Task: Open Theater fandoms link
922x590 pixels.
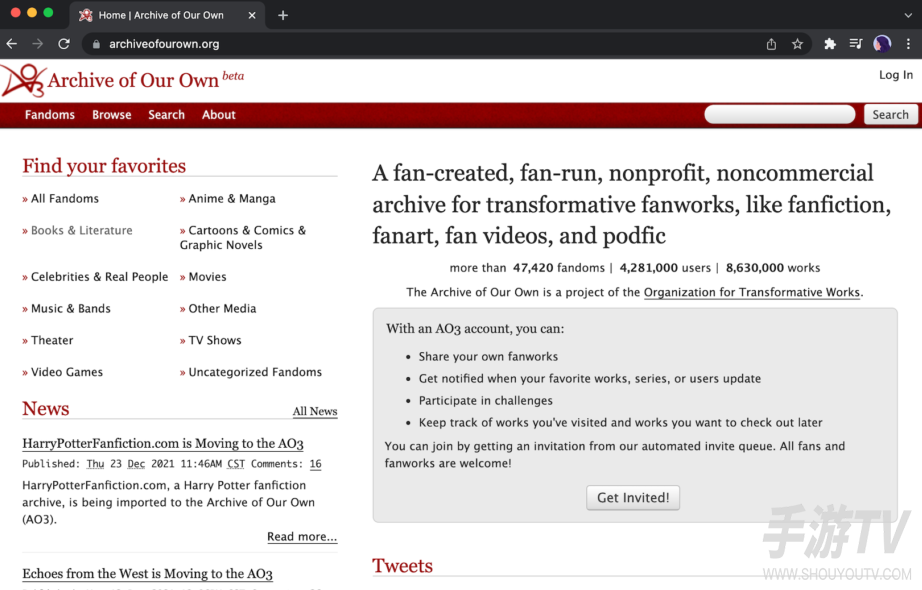Action: [52, 340]
